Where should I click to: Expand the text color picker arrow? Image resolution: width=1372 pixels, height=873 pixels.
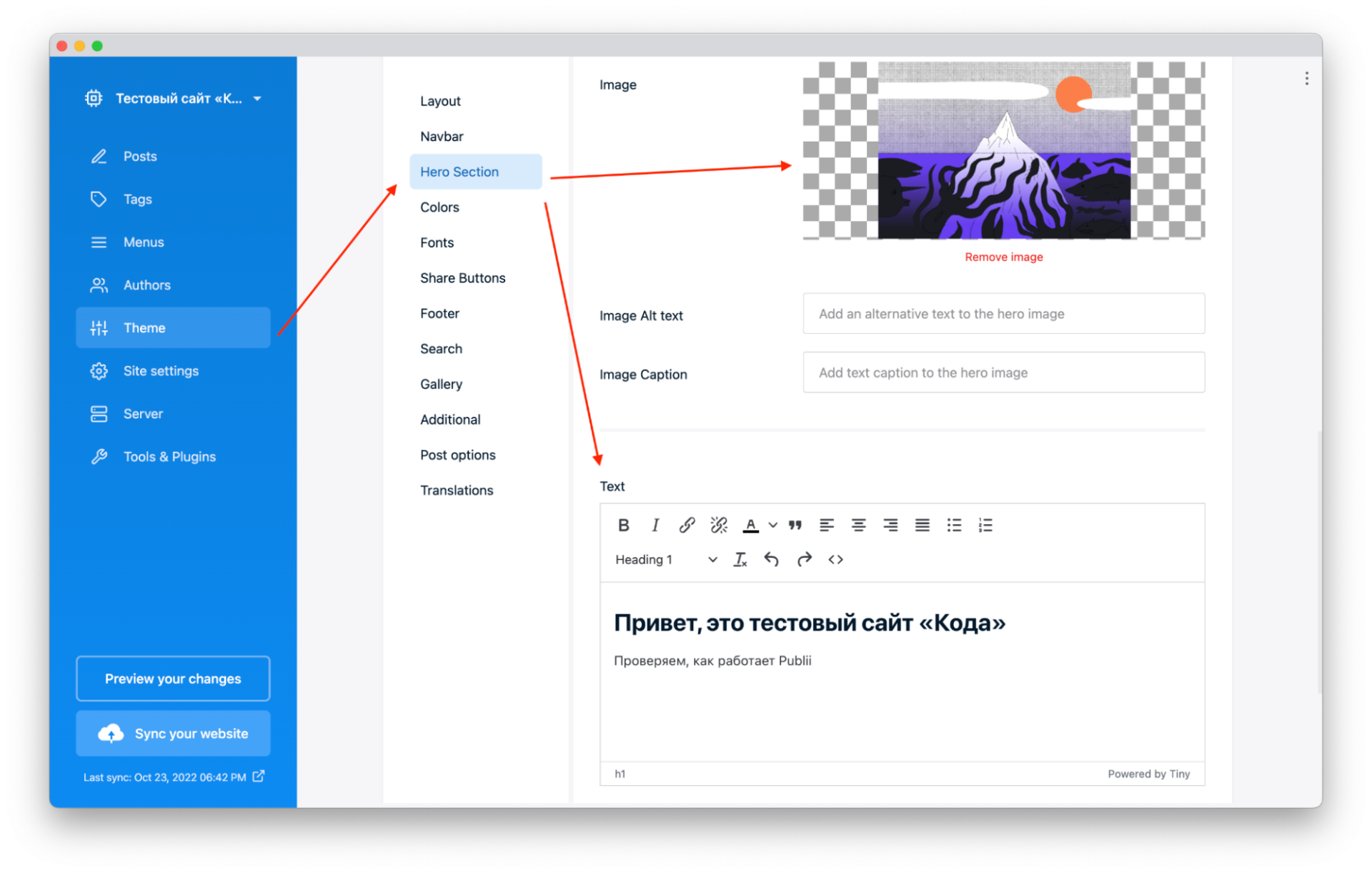coord(773,526)
